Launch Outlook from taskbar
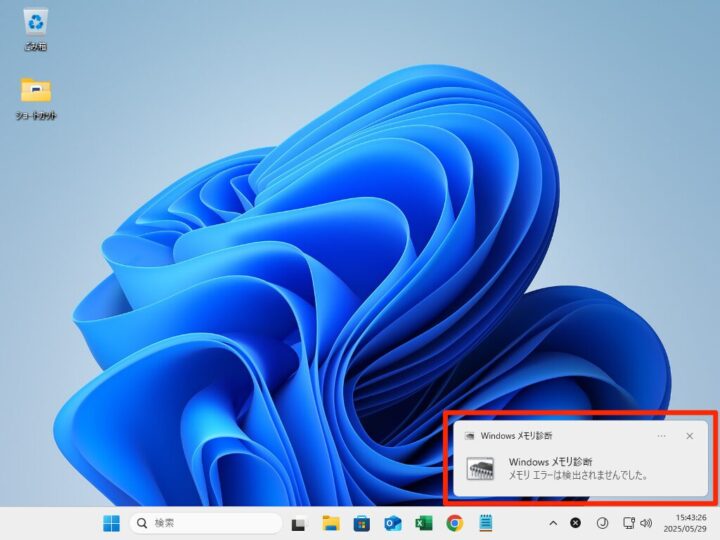The image size is (720, 540). [x=393, y=523]
